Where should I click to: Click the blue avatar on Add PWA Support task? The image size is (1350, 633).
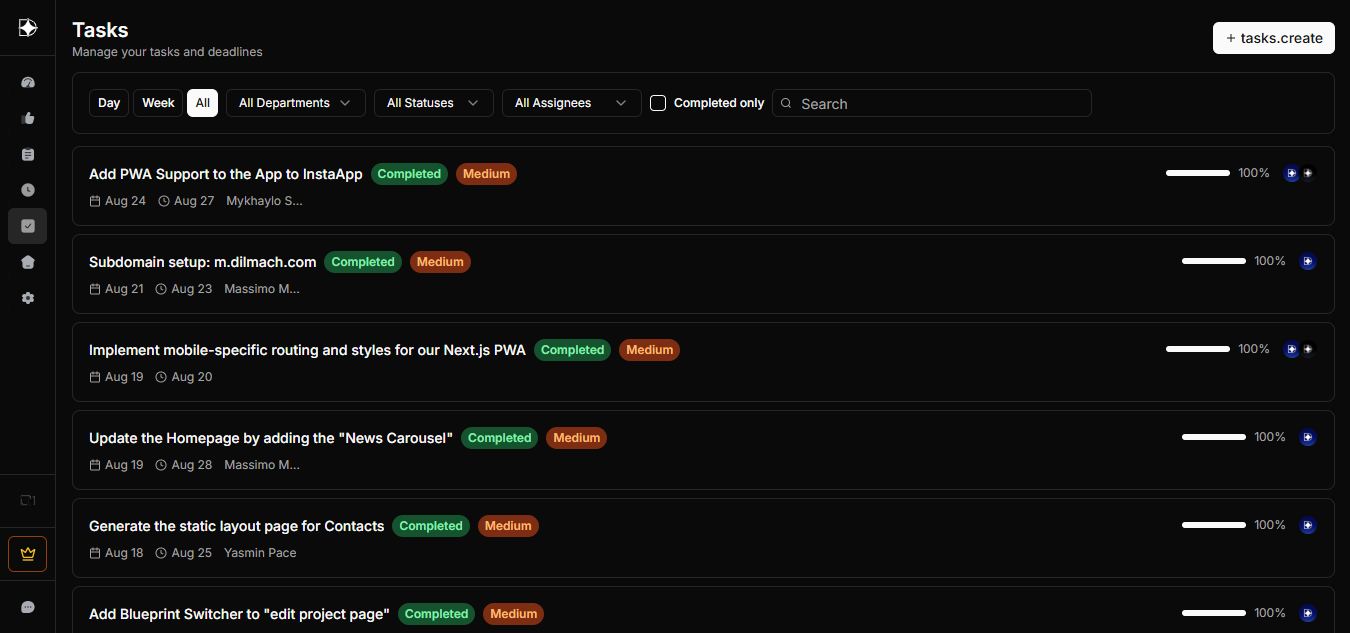pyautogui.click(x=1292, y=173)
